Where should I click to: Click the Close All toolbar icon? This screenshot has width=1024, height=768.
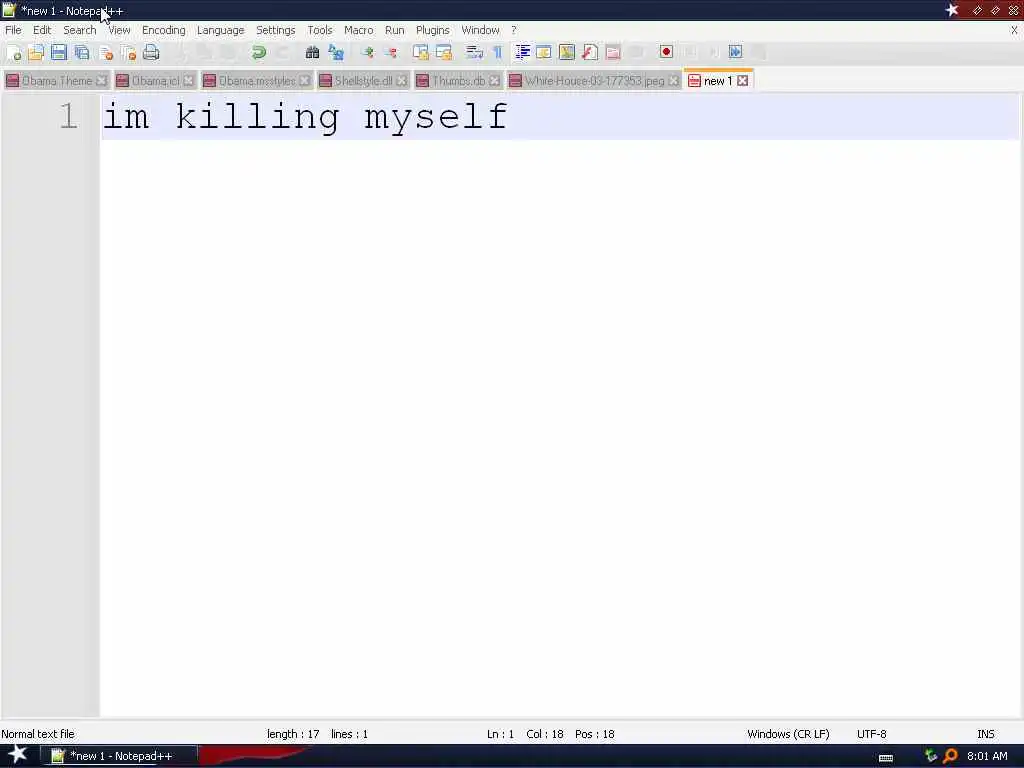128,53
